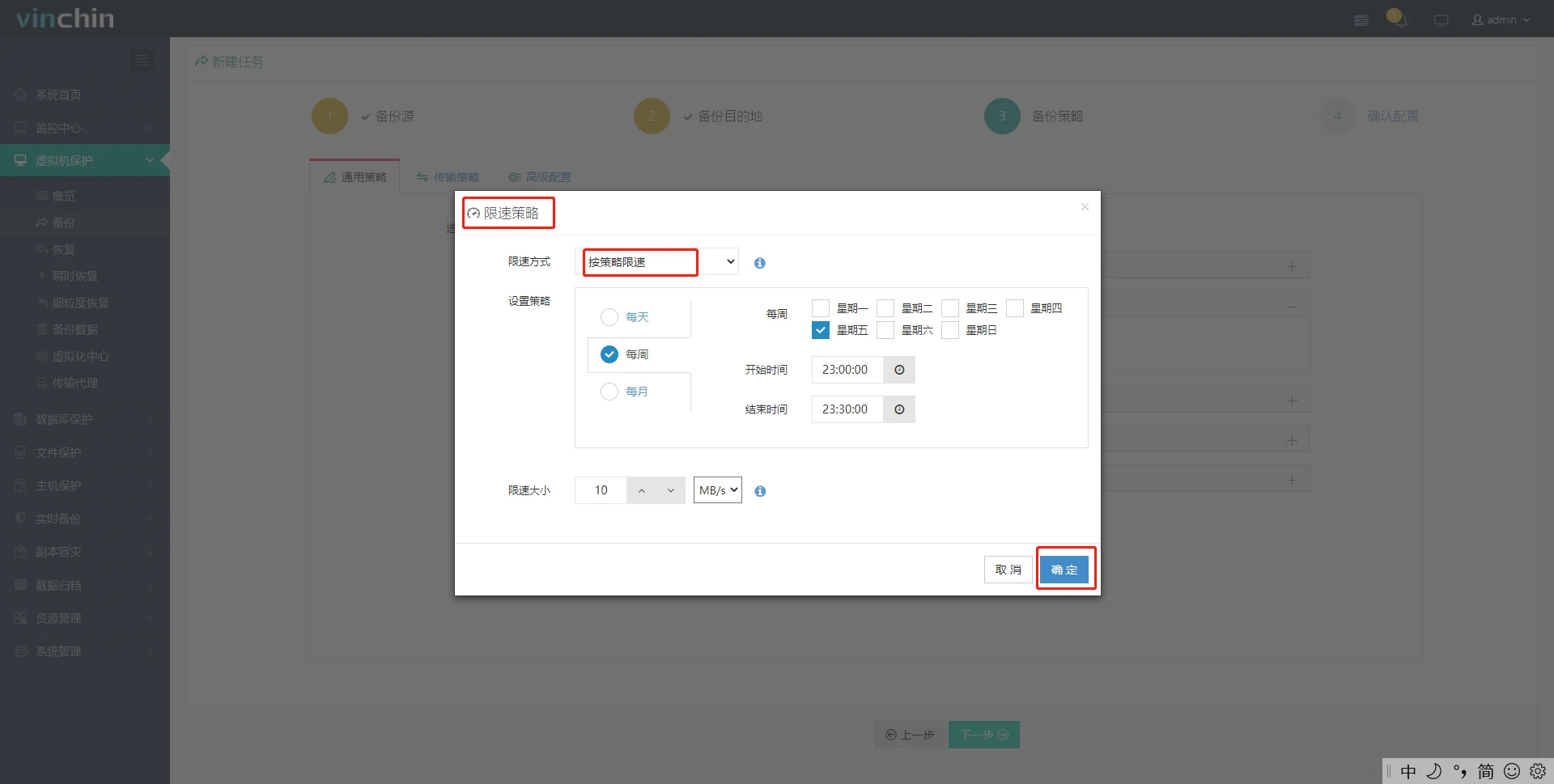Click the moon icon in input method bar

click(1434, 771)
